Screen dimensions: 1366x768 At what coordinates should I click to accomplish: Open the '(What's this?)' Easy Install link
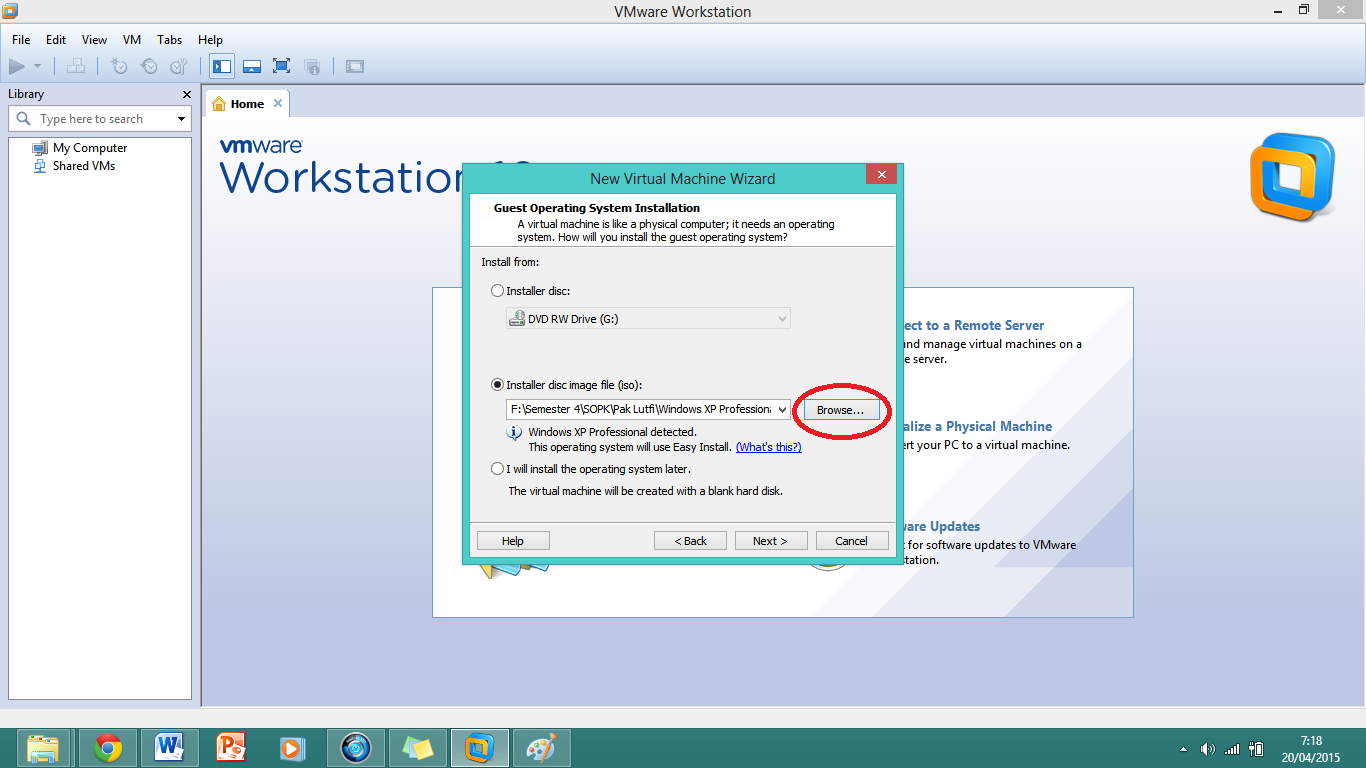pos(768,447)
